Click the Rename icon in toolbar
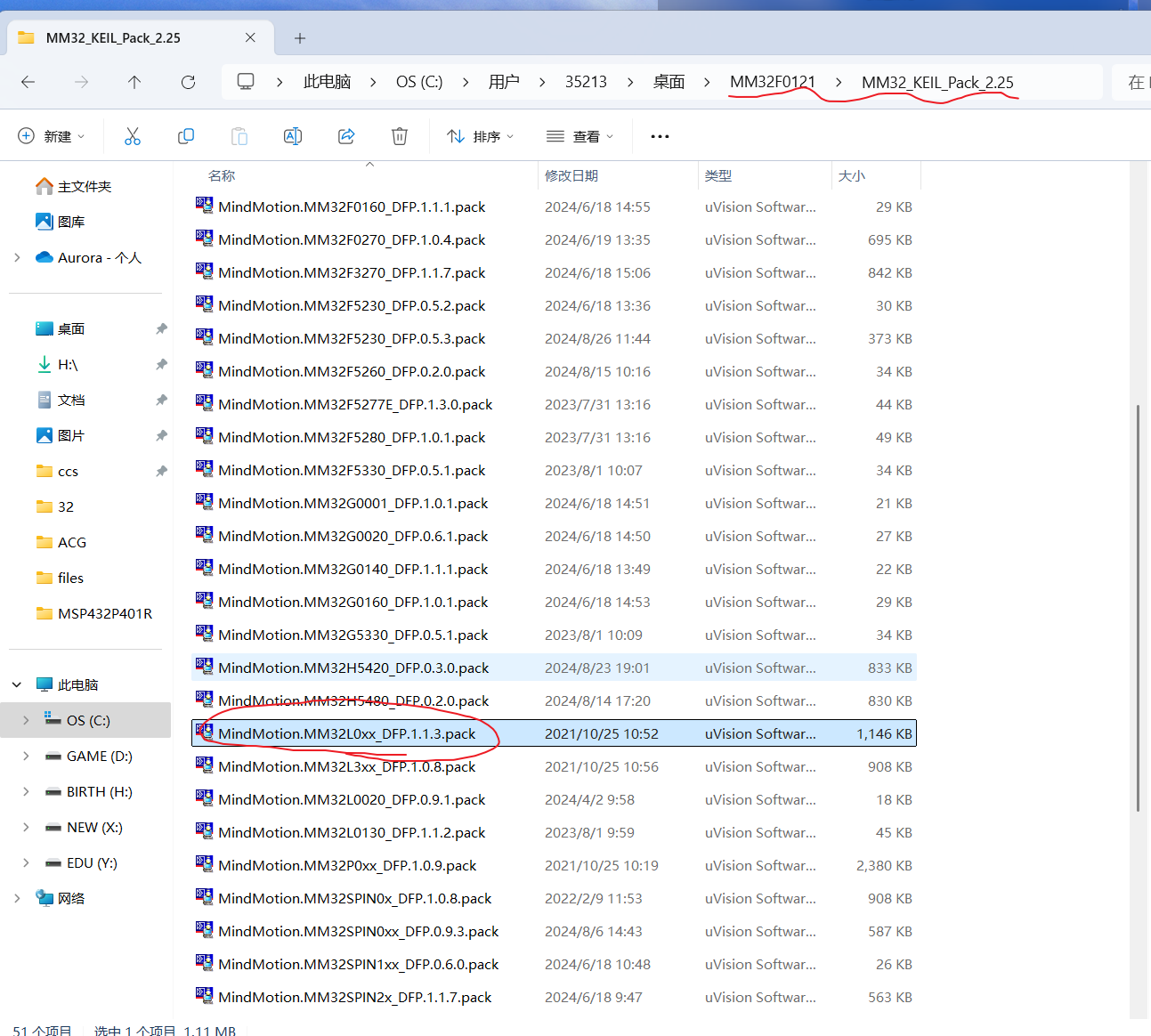This screenshot has height=1036, width=1151. point(293,136)
